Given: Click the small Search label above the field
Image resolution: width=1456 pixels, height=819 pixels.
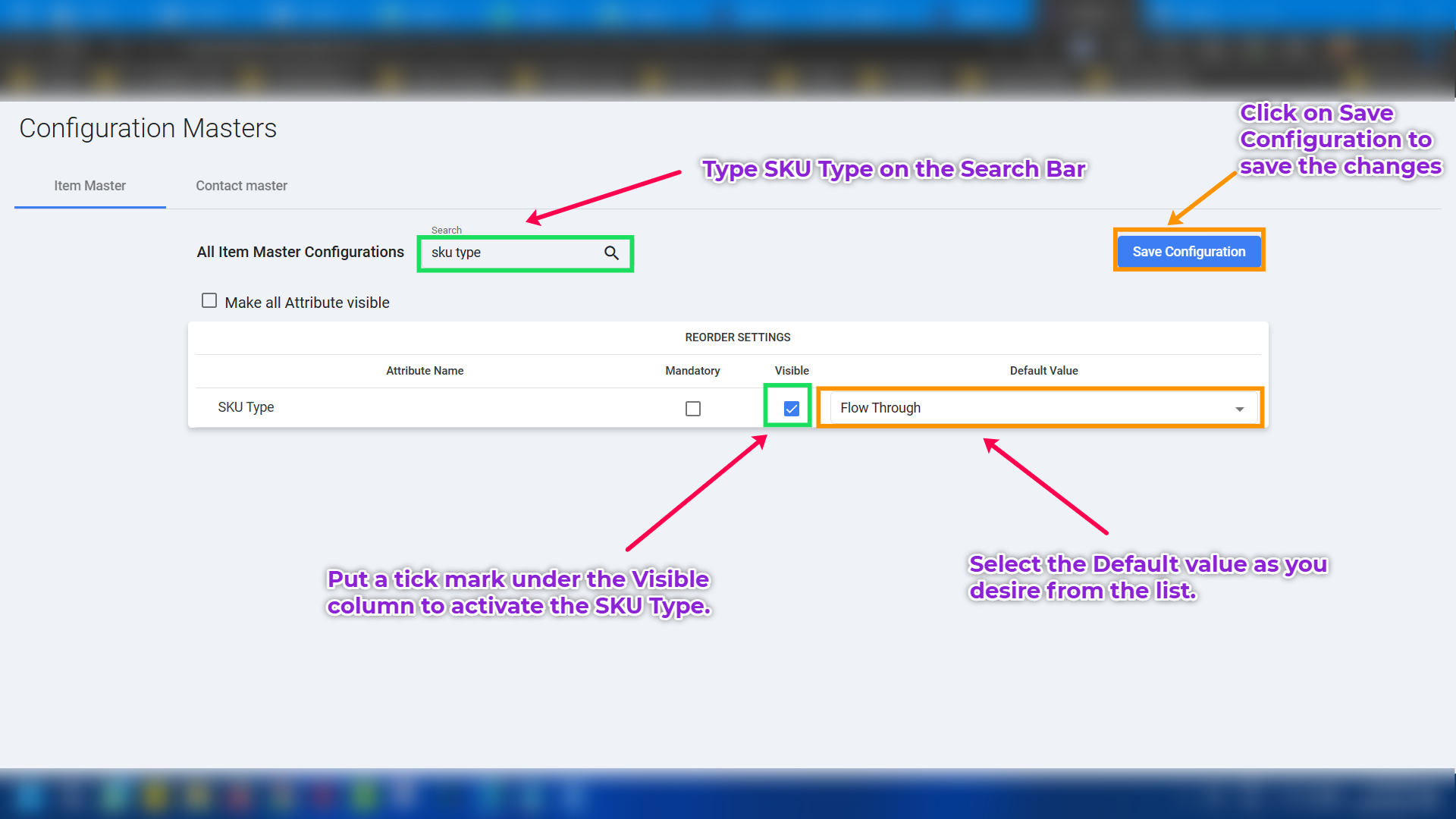Looking at the screenshot, I should click(446, 230).
